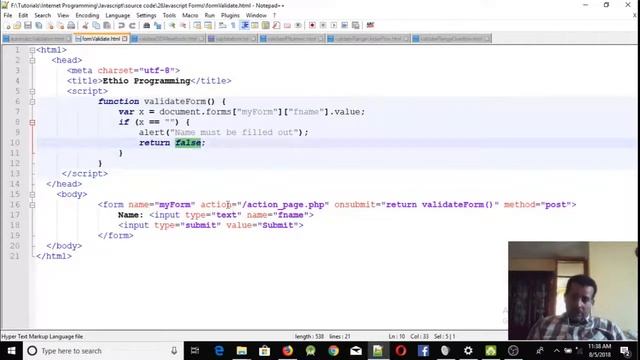
Task: Open Chrome from the taskbar
Action: (333, 351)
